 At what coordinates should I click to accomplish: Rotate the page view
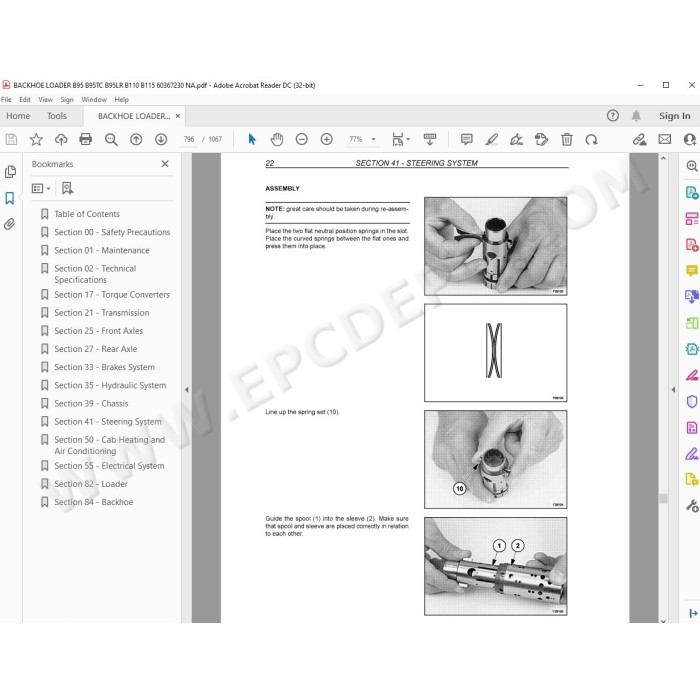pos(592,140)
